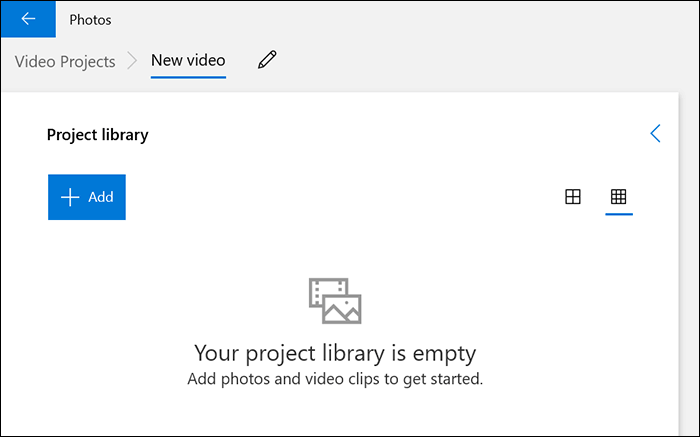The width and height of the screenshot is (700, 437).
Task: Click the blue underline below the active grid view
Action: (x=618, y=215)
